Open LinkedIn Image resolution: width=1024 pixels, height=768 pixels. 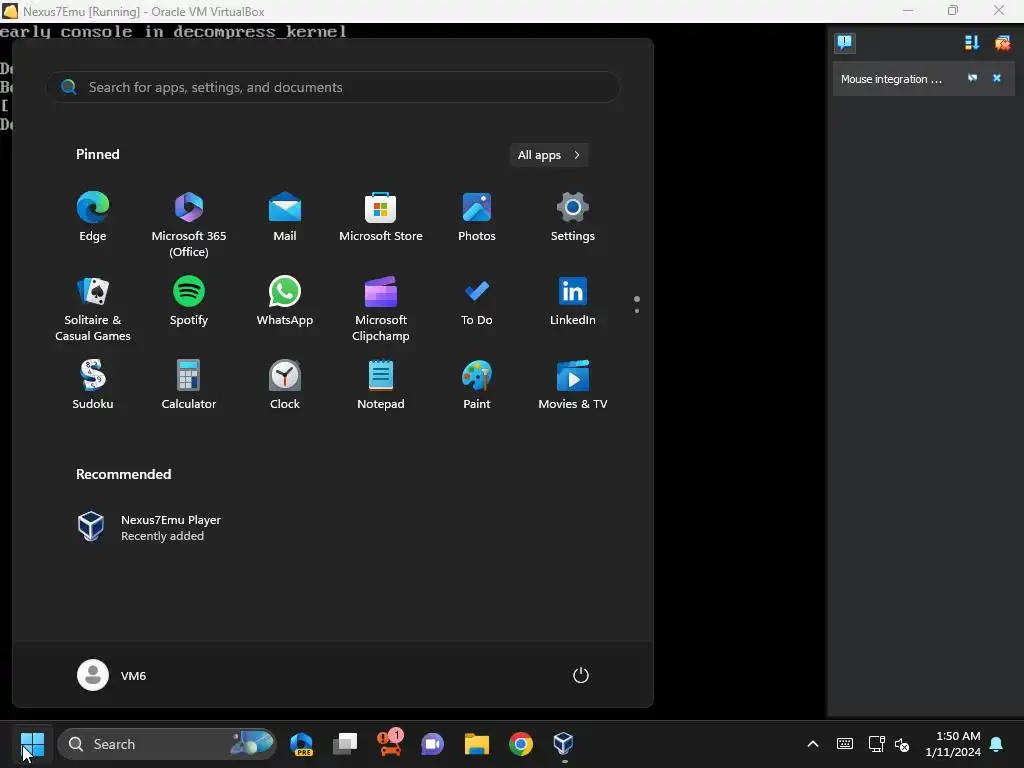[x=573, y=302]
